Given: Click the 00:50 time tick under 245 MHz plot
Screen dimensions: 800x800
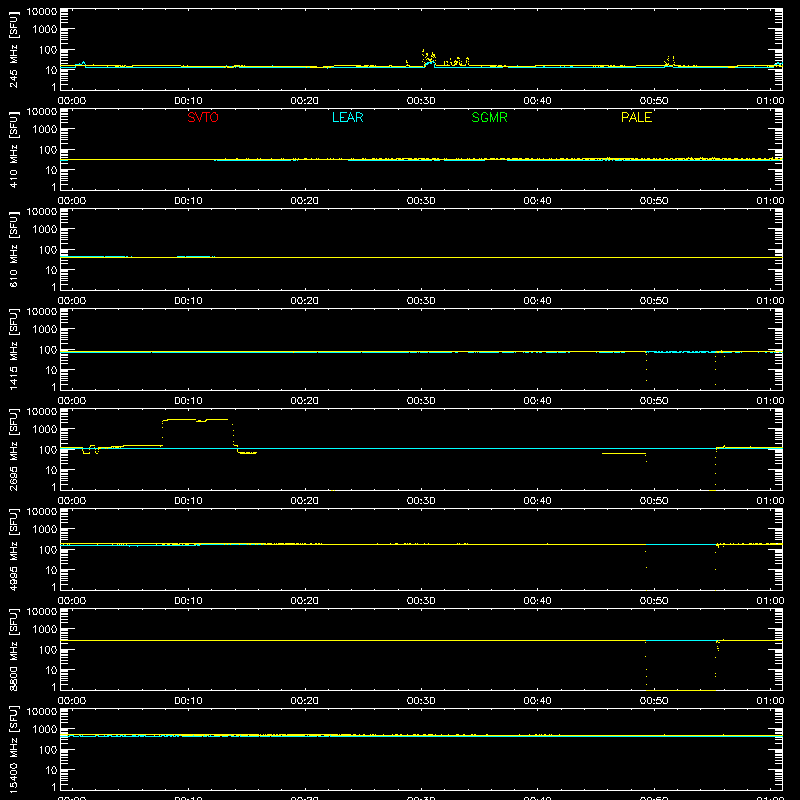Looking at the screenshot, I should [x=654, y=101].
